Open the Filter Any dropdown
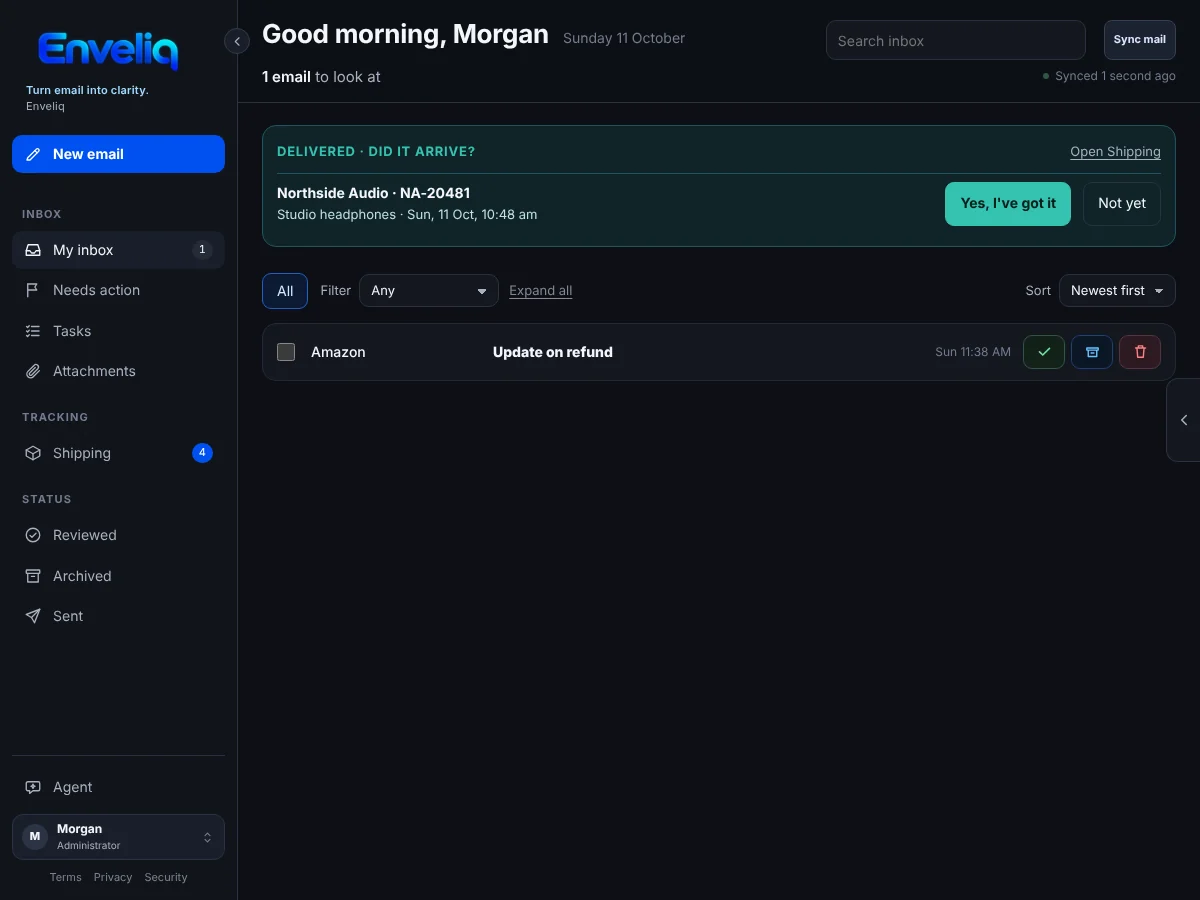Screen dimensions: 1200x900 [x=429, y=291]
